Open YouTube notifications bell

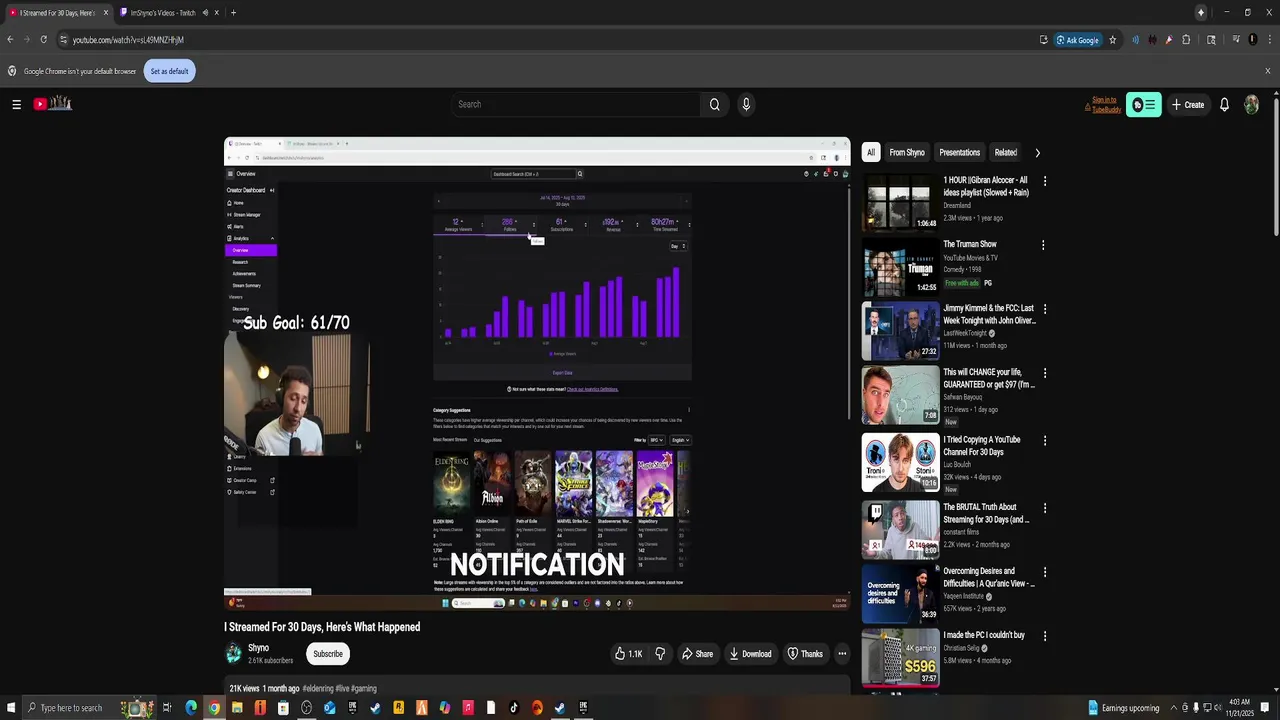pos(1224,104)
